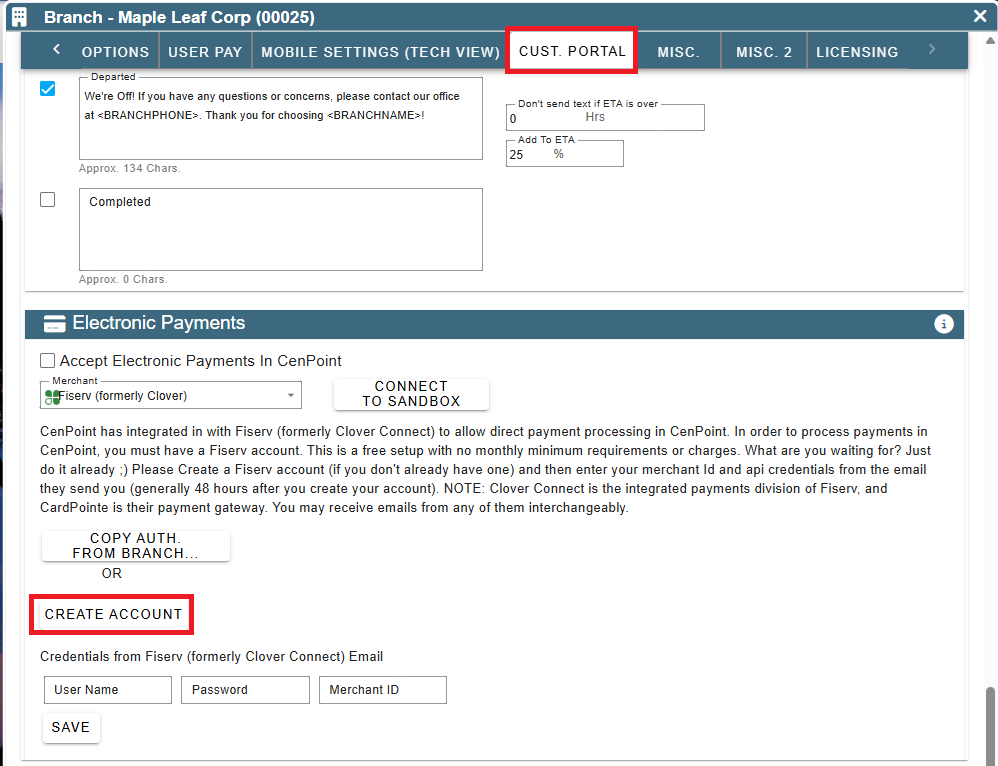Click into the Departed message text box
998x766 pixels.
(x=281, y=118)
